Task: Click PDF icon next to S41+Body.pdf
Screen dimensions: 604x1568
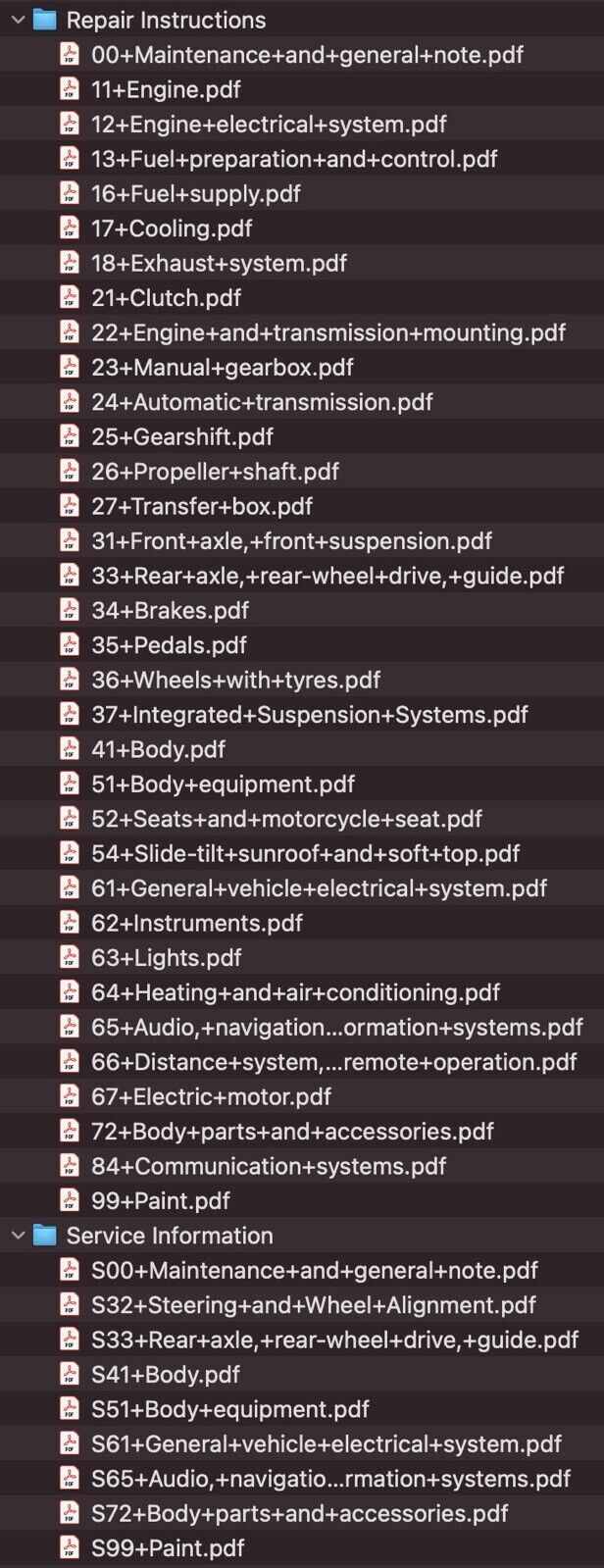Action: pyautogui.click(x=70, y=1374)
